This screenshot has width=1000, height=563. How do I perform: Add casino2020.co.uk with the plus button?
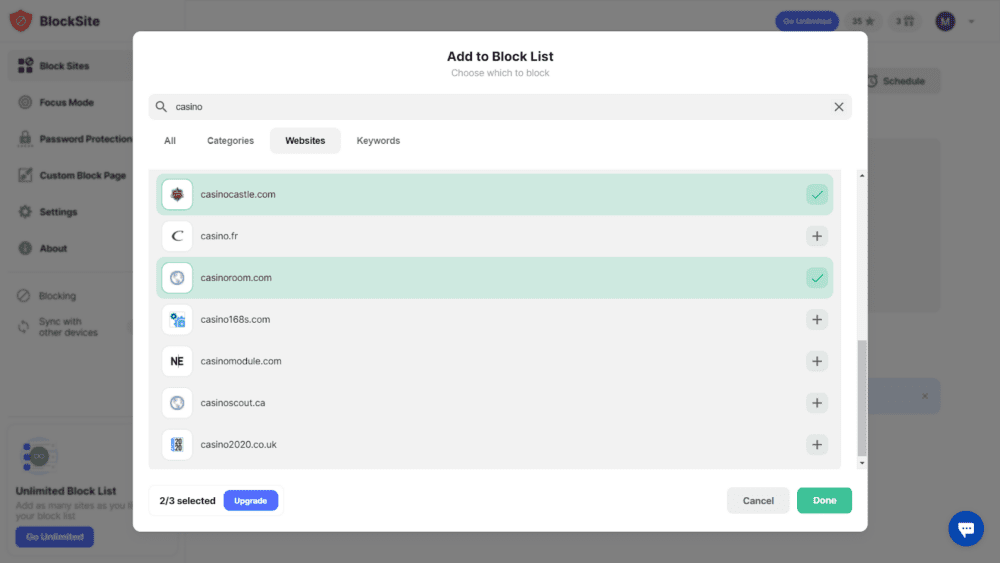817,444
